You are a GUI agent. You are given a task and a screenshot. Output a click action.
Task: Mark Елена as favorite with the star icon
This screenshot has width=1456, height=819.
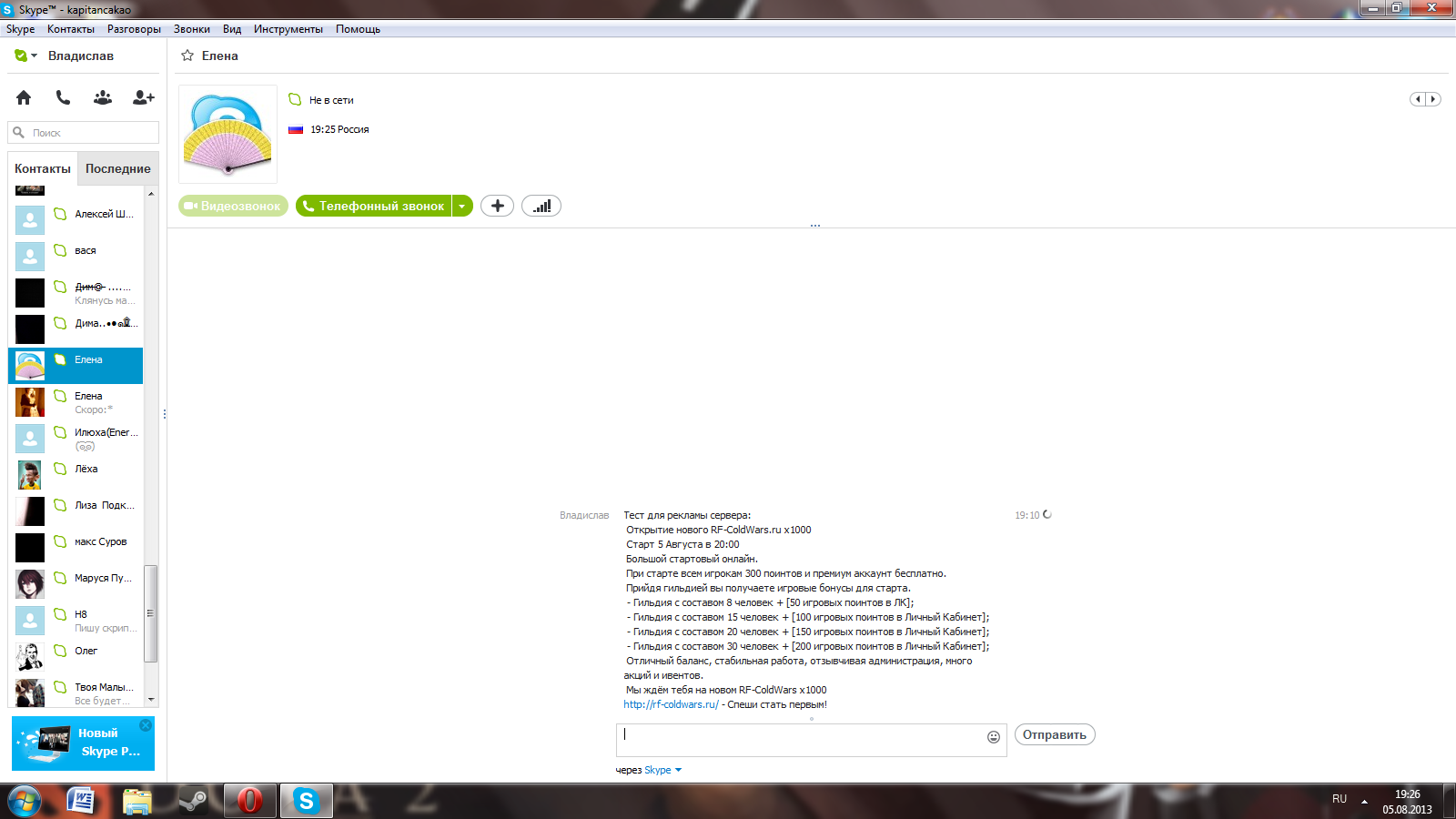tap(187, 56)
